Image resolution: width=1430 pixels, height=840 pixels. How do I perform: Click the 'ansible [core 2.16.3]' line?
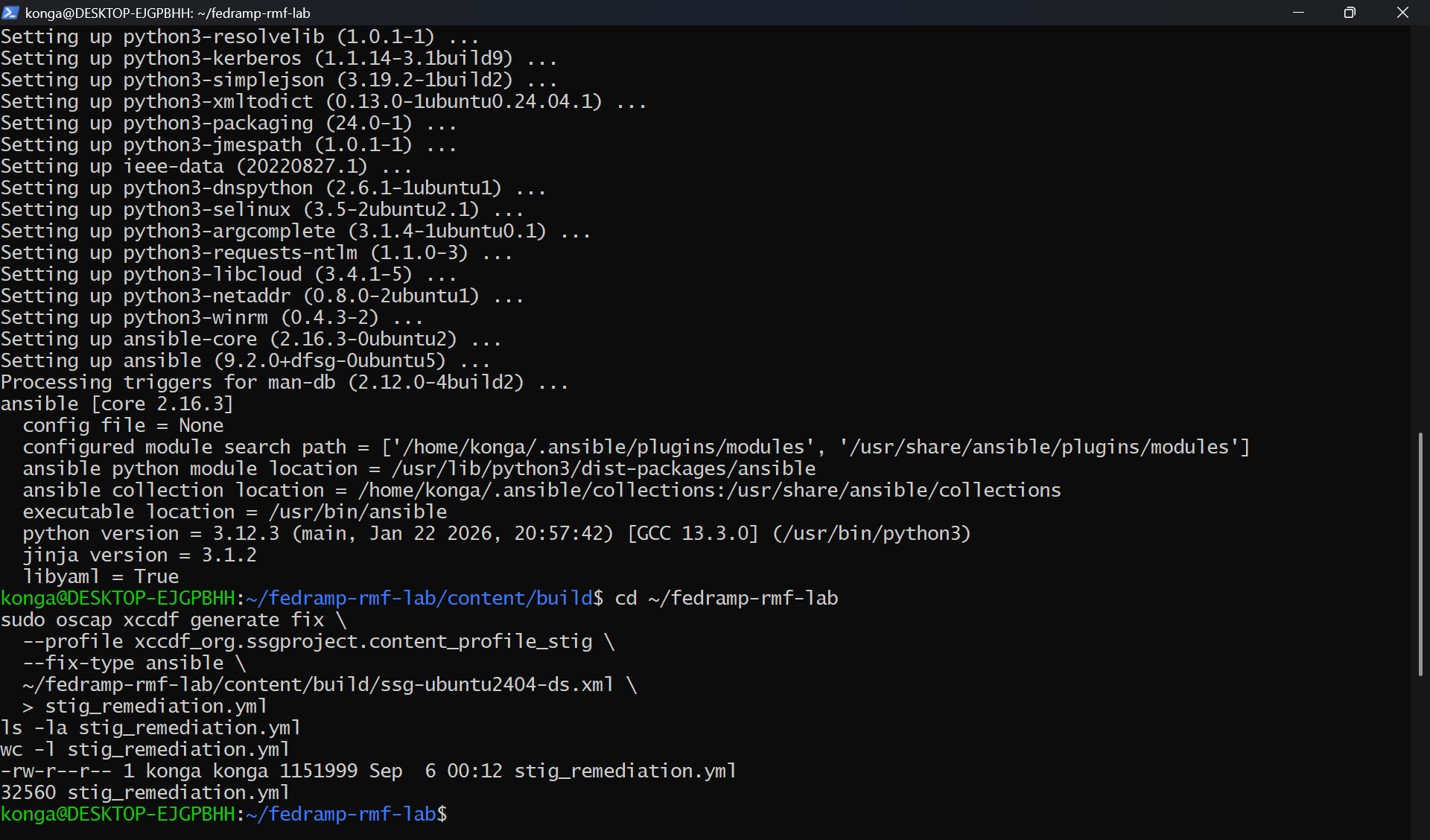pyautogui.click(x=117, y=404)
